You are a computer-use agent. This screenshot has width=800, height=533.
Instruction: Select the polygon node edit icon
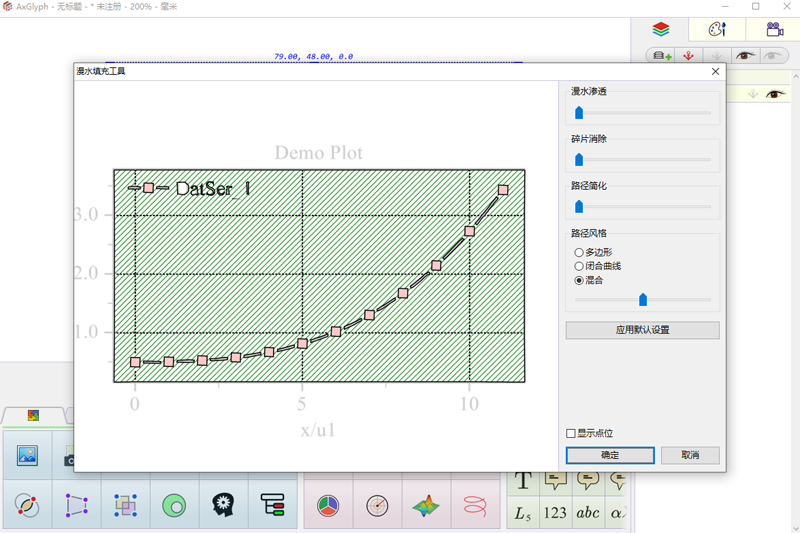77,505
